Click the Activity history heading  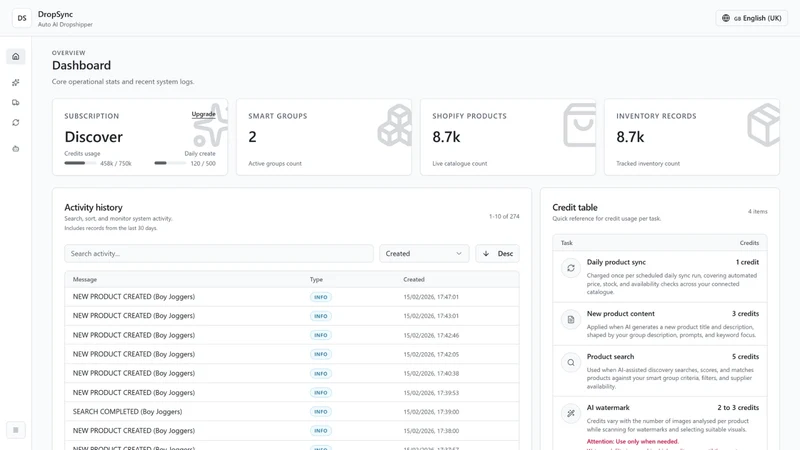coord(93,208)
